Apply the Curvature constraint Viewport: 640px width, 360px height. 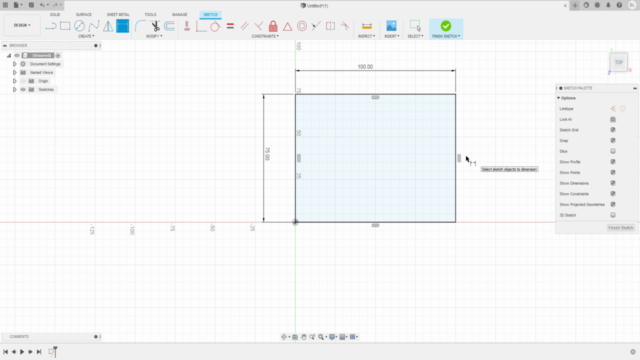click(345, 26)
